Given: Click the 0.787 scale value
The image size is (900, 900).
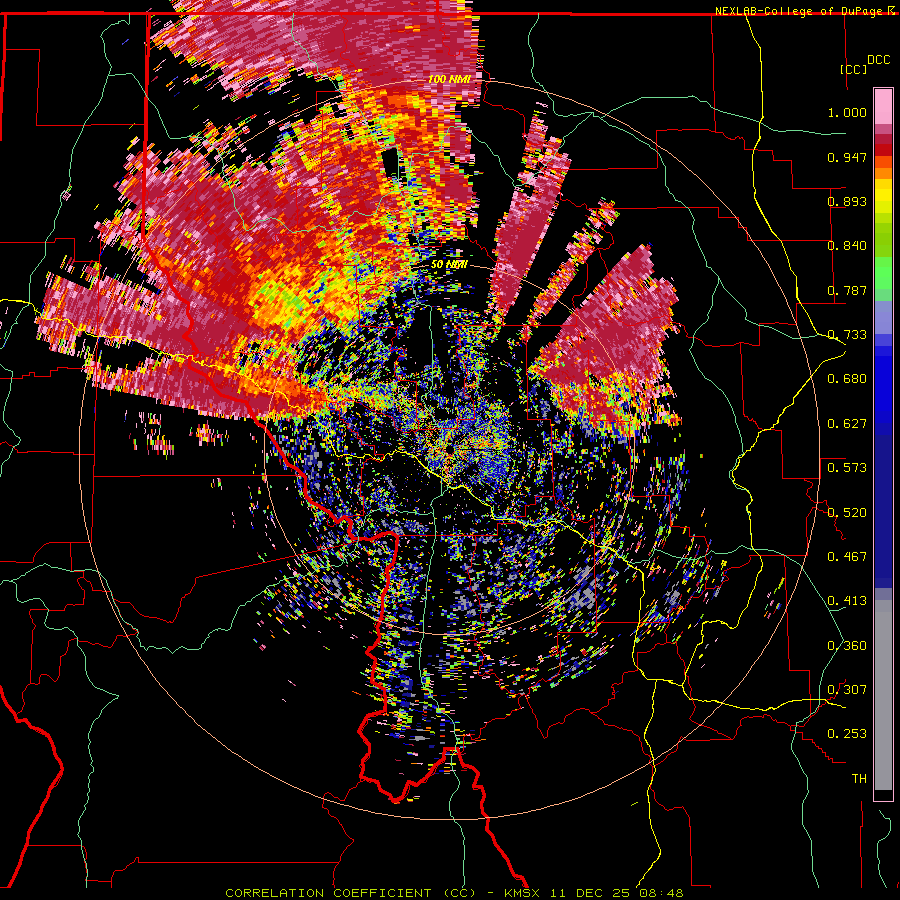Looking at the screenshot, I should (847, 290).
